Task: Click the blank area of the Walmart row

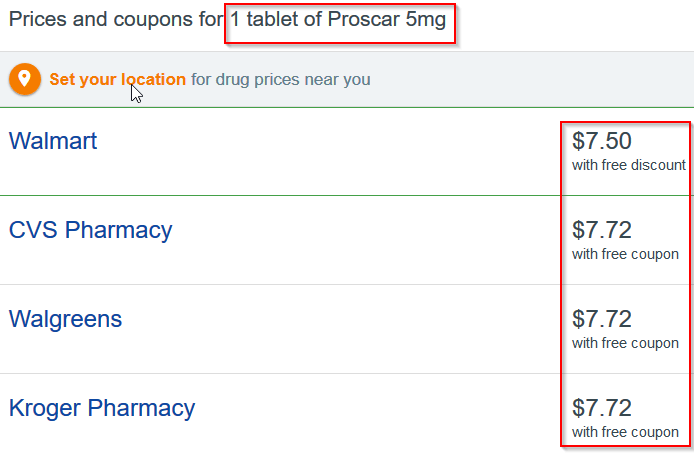Action: pyautogui.click(x=328, y=151)
